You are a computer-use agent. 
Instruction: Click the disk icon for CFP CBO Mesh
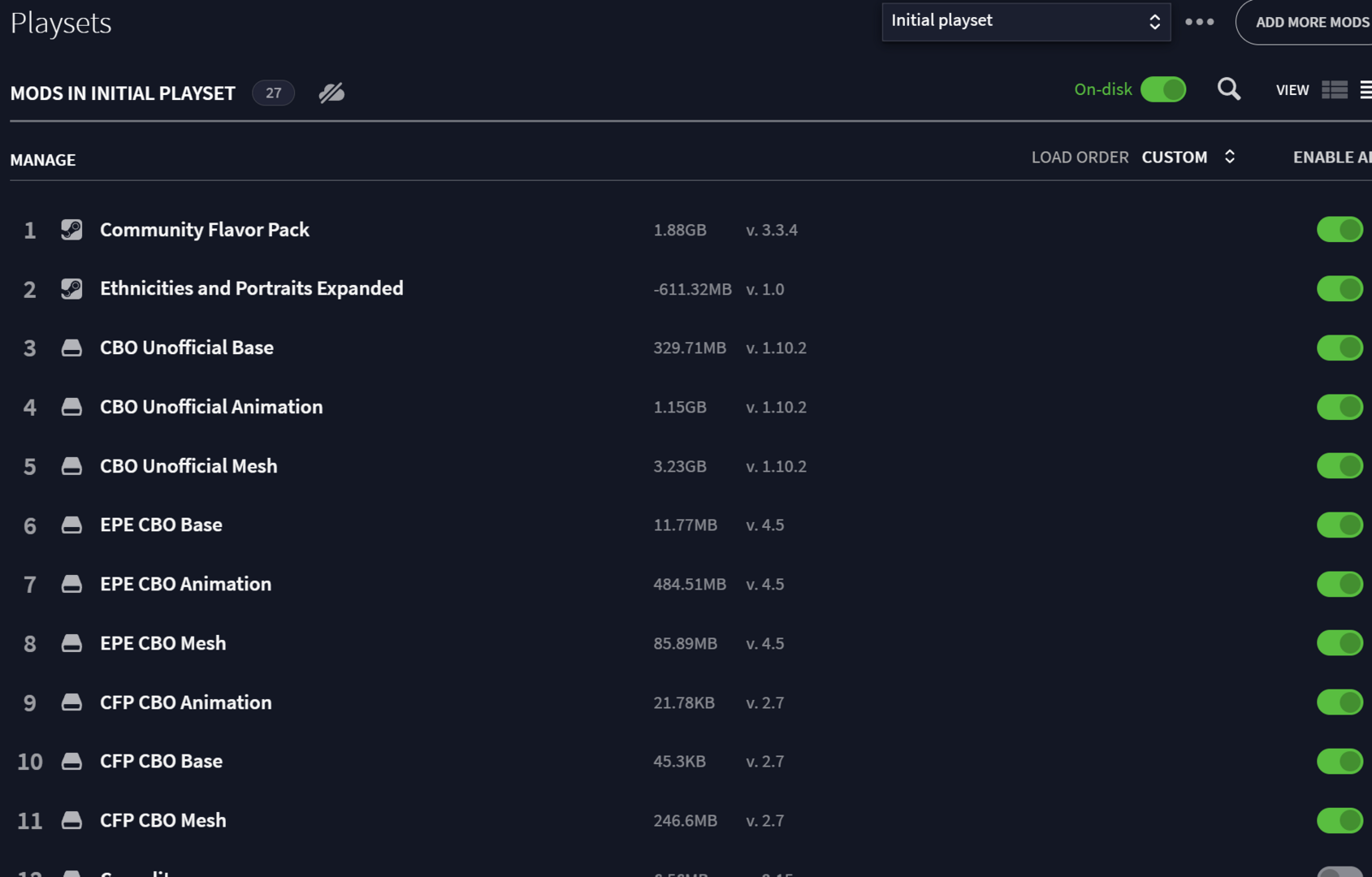71,820
